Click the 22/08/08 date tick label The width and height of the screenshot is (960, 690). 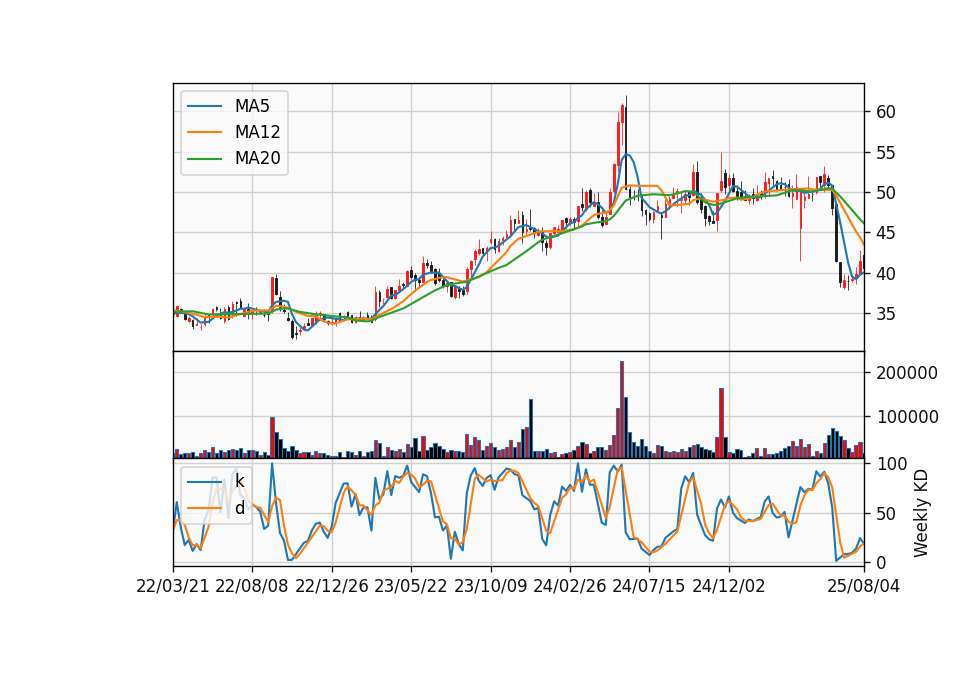252,586
